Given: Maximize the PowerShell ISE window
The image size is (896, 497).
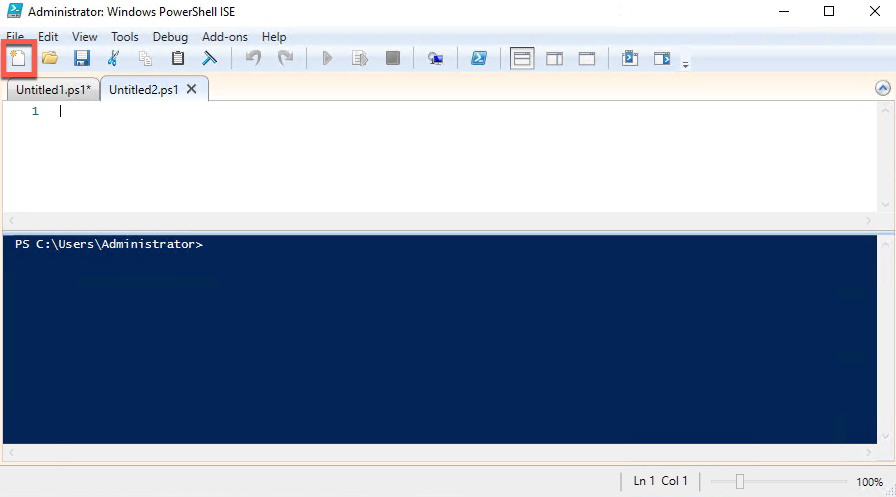Looking at the screenshot, I should point(829,11).
